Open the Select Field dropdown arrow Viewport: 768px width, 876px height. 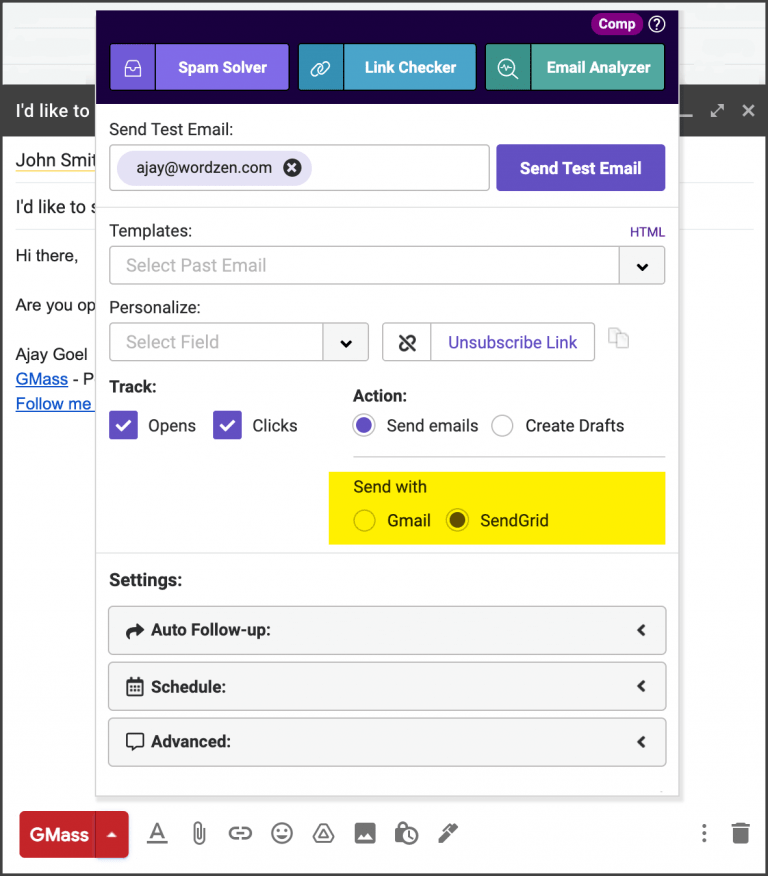346,342
